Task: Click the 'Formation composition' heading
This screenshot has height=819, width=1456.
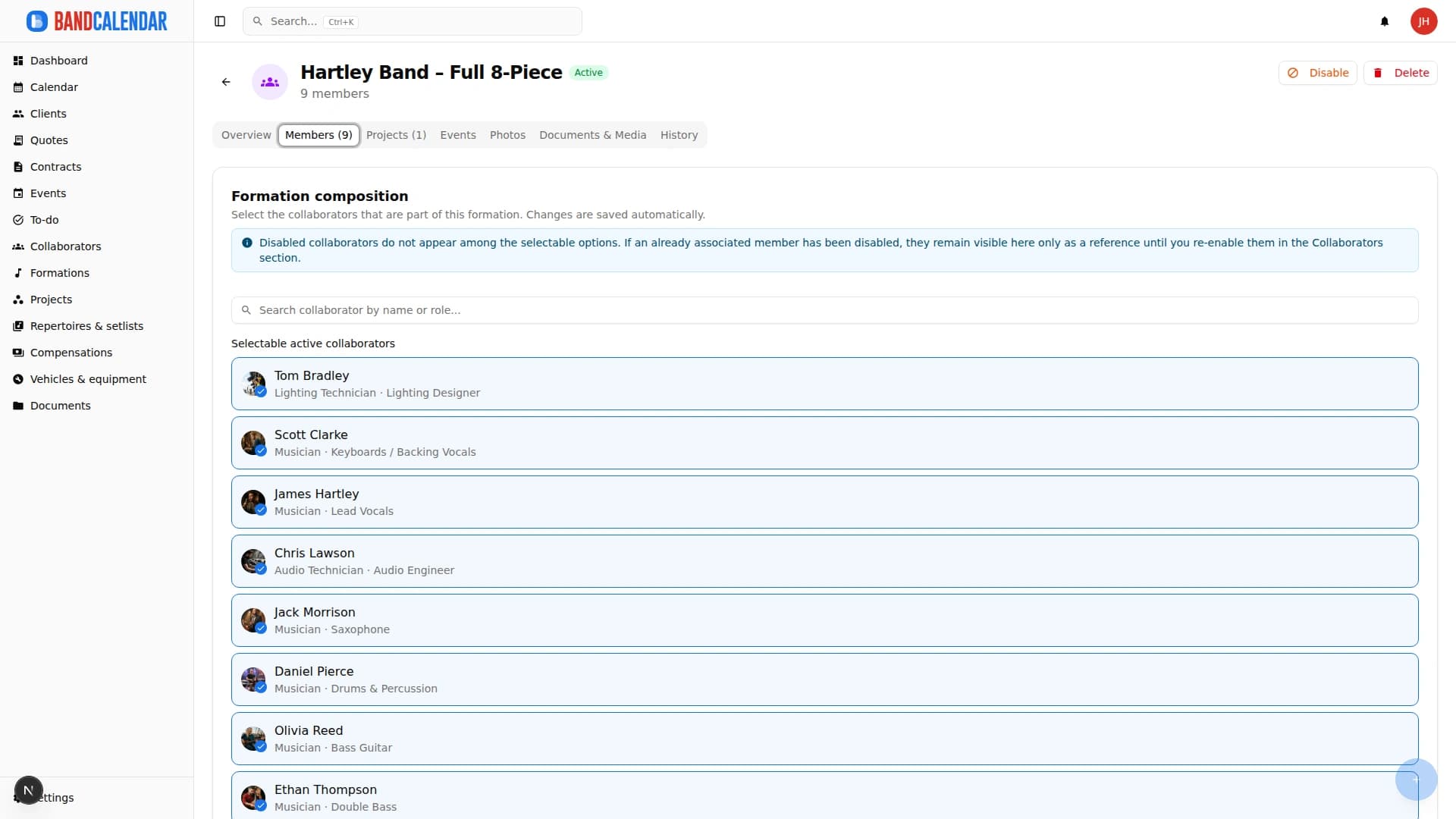Action: [319, 196]
